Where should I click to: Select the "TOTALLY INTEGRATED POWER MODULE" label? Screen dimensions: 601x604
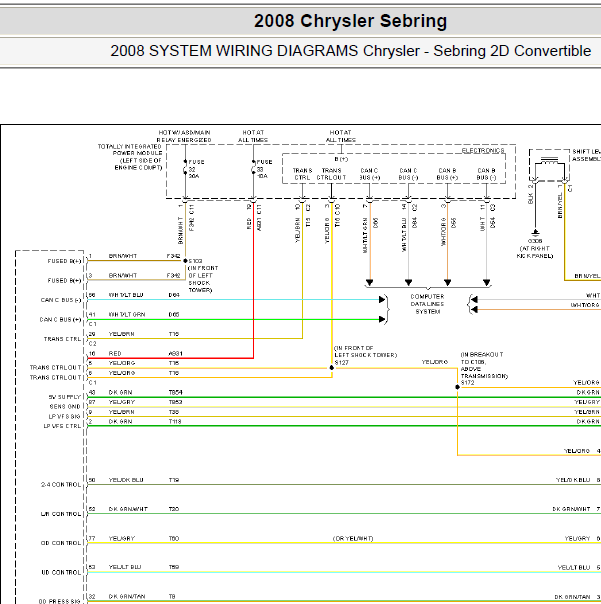[130, 157]
